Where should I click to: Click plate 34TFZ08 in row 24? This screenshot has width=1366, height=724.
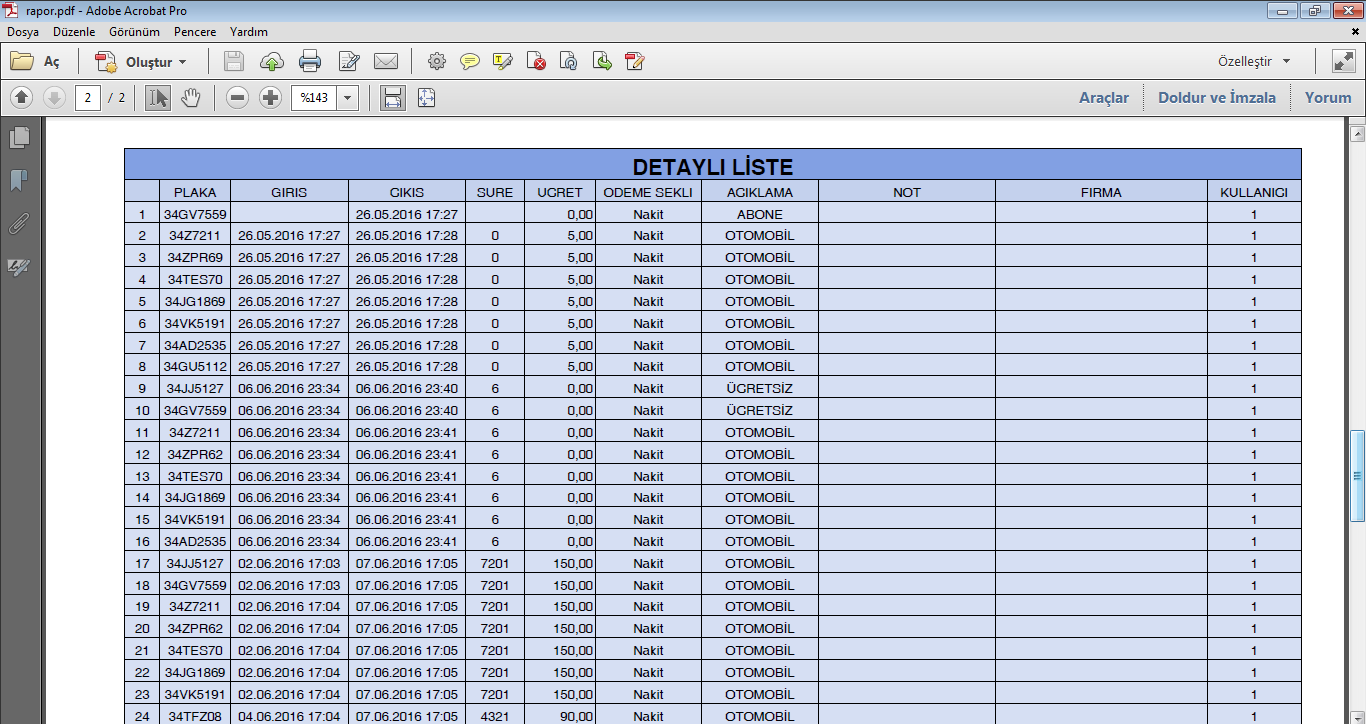pyautogui.click(x=195, y=716)
